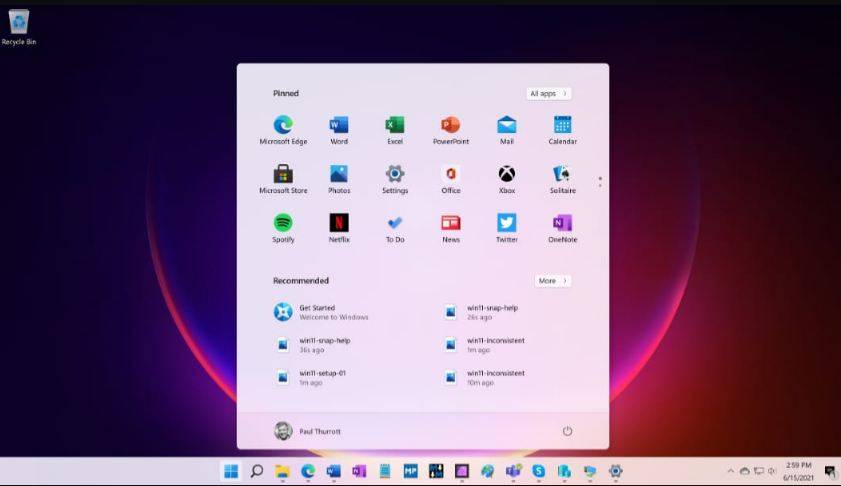Screen dimensions: 841x486
Task: Open the pinned Excel app
Action: click(x=395, y=130)
